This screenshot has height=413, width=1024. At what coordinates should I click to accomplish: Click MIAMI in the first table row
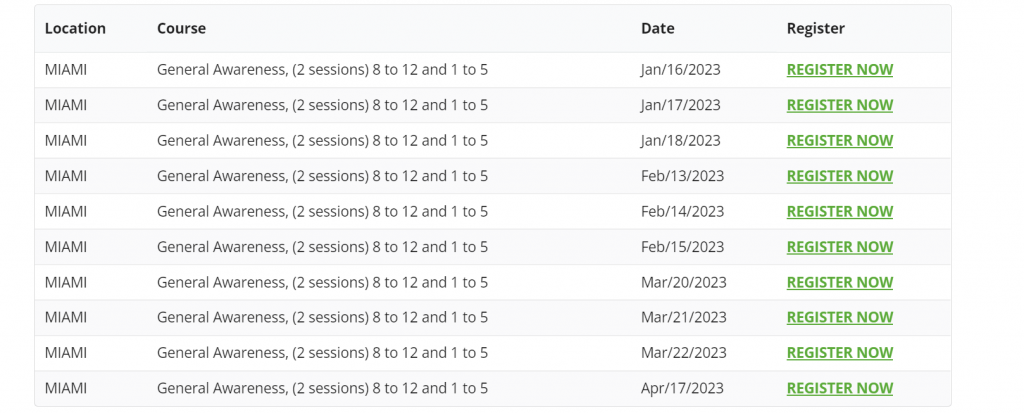(65, 70)
